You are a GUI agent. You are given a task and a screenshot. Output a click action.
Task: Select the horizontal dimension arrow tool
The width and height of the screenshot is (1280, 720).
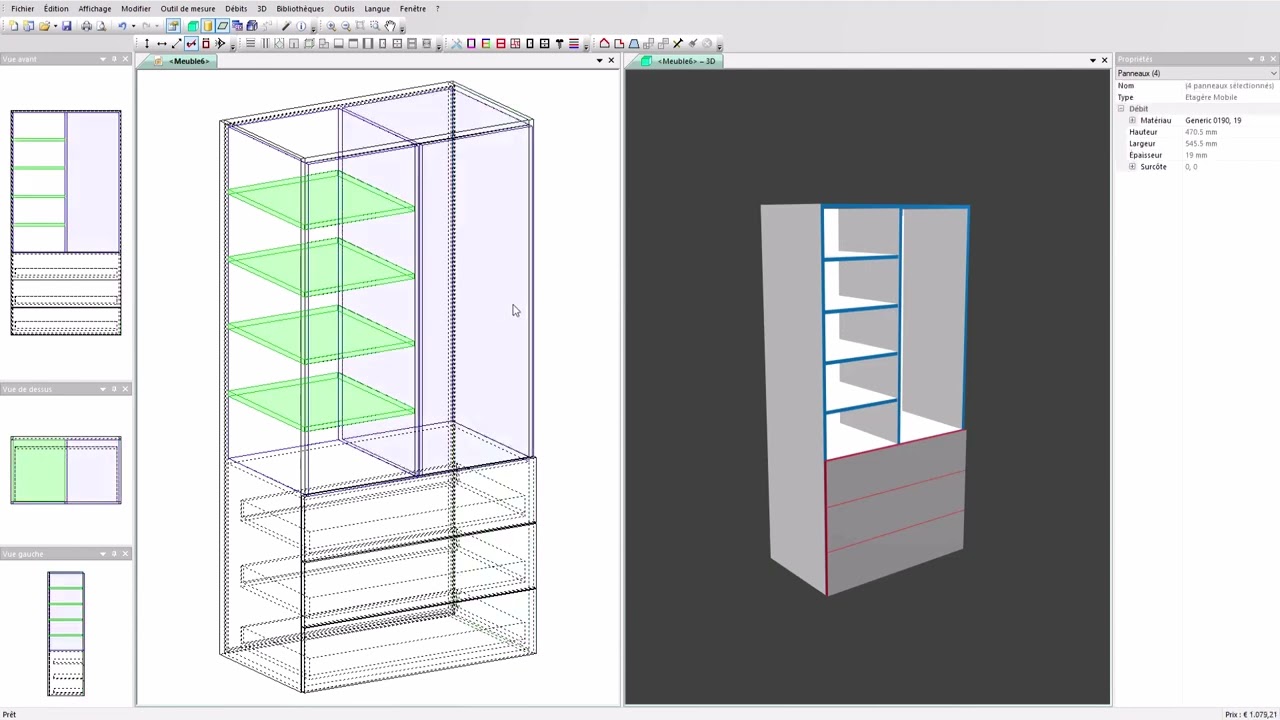click(x=162, y=44)
